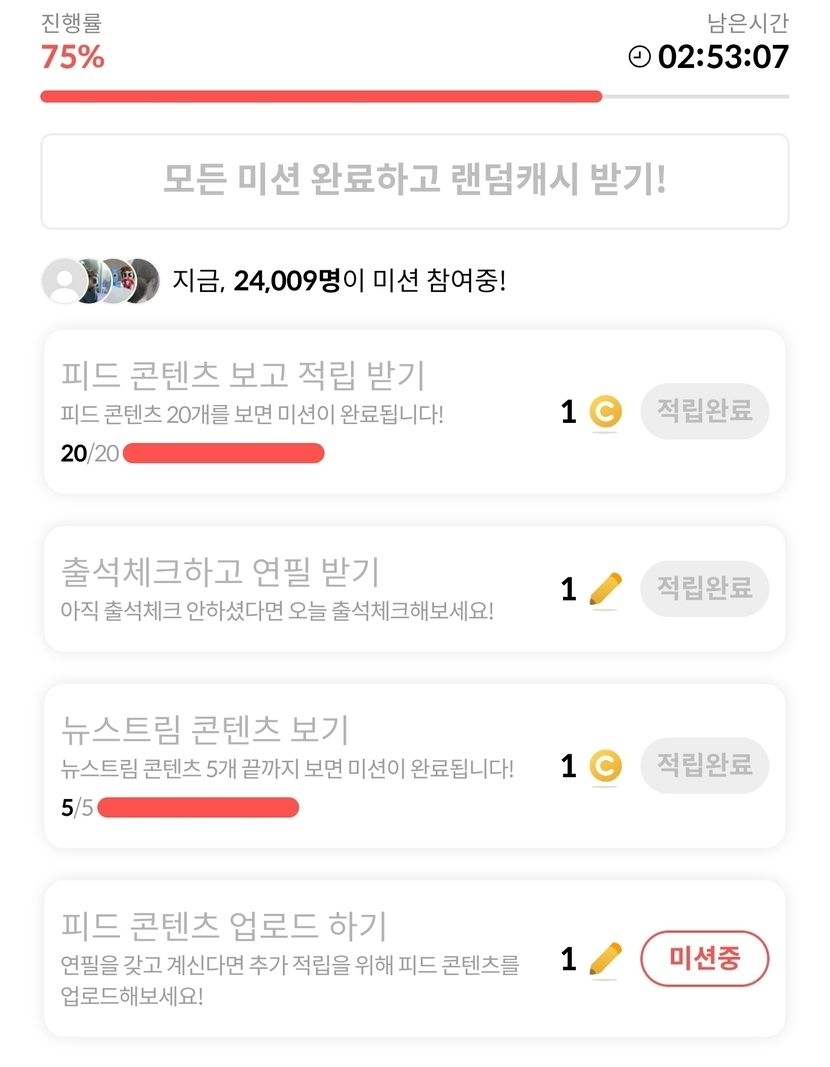
Task: Click the 5/5 newsstream progress bar
Action: point(198,808)
